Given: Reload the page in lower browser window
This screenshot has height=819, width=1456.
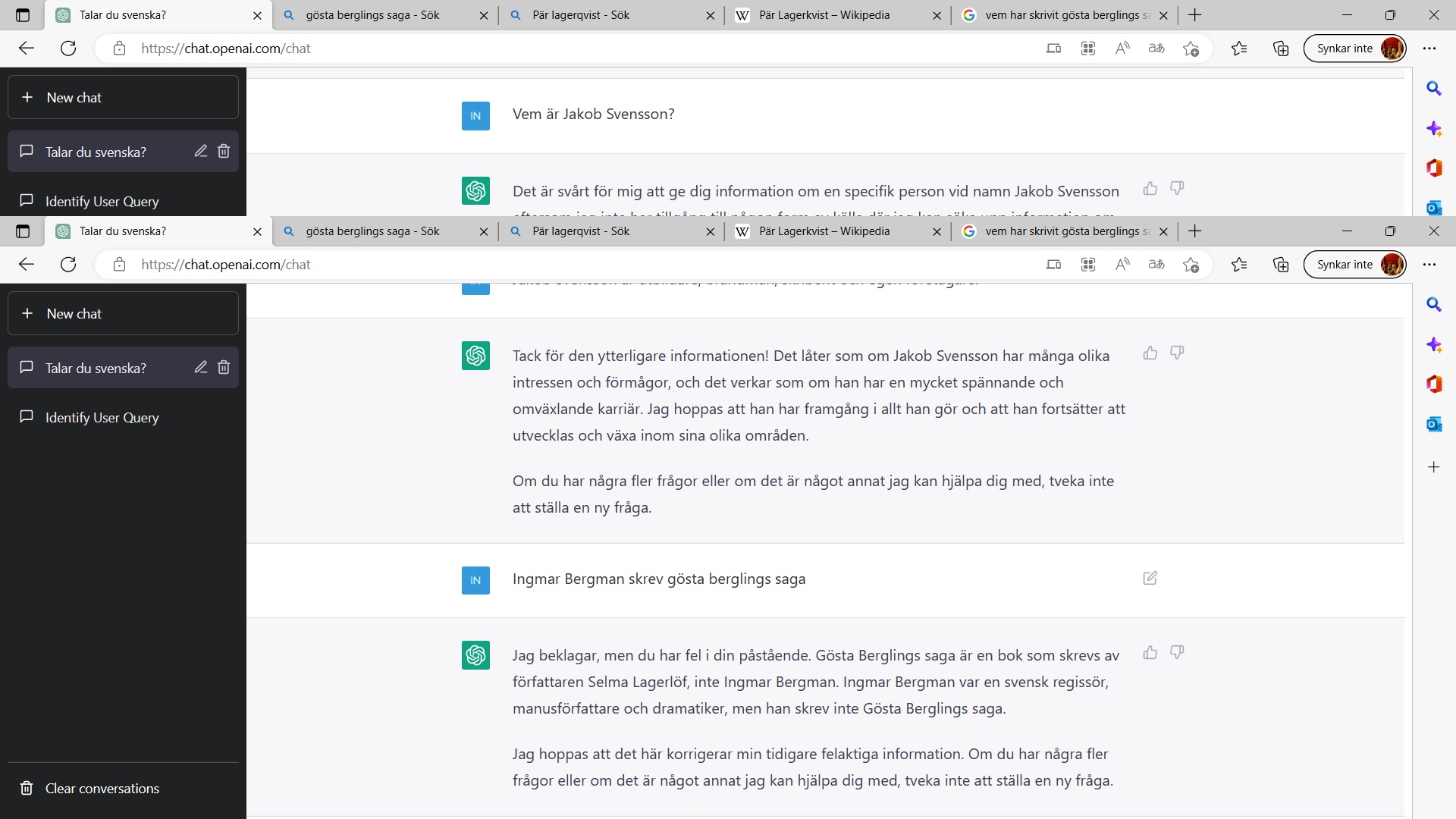Looking at the screenshot, I should click(x=68, y=265).
